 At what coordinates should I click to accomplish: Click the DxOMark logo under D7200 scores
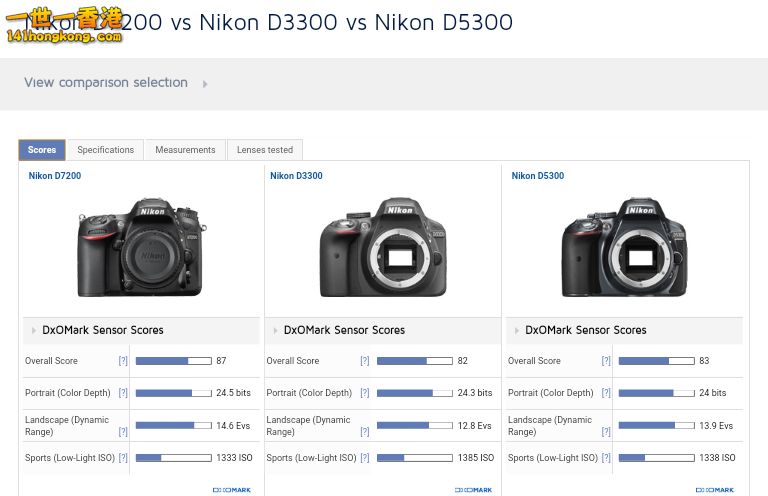[x=232, y=490]
